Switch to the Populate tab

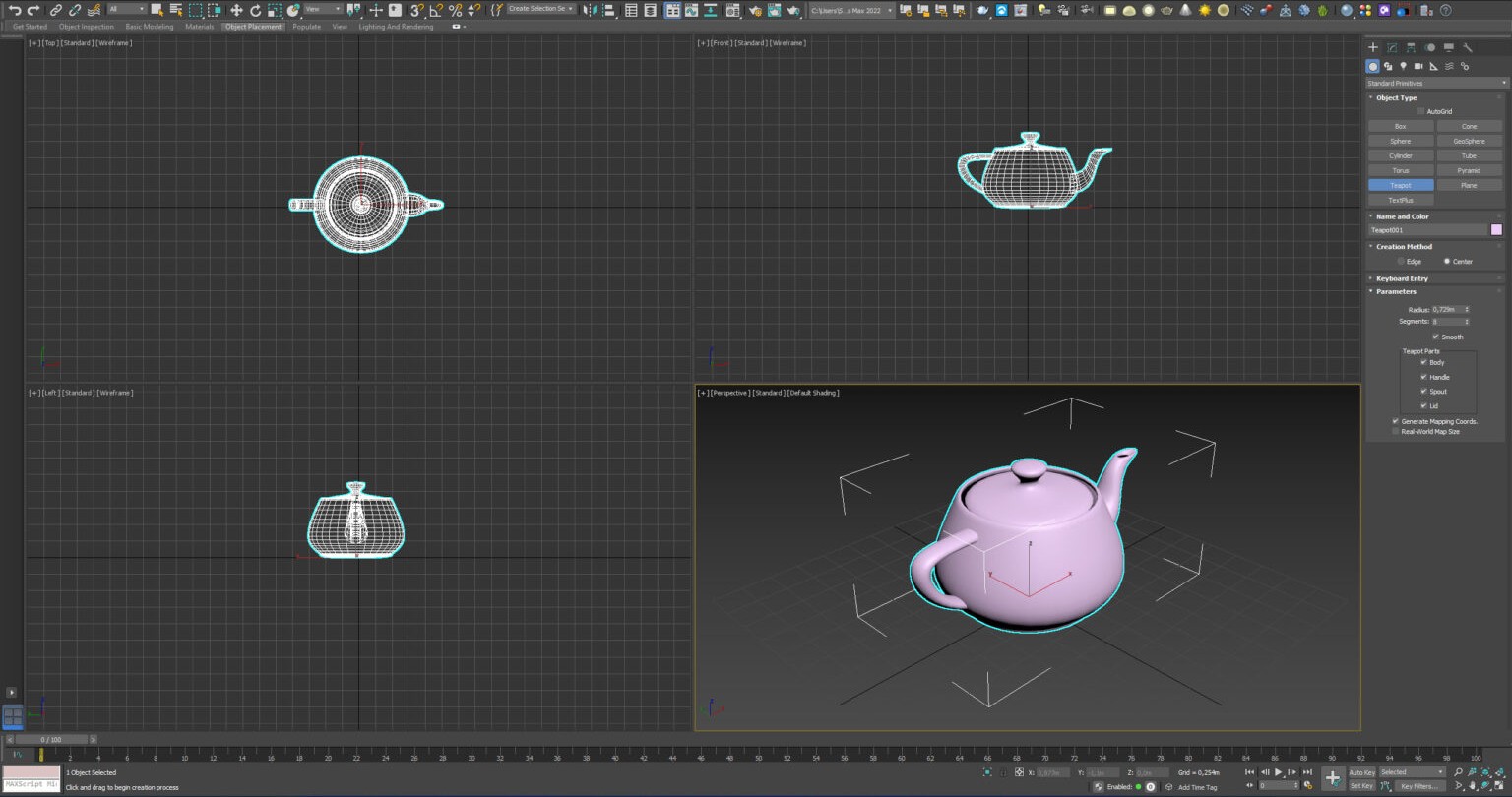(307, 27)
